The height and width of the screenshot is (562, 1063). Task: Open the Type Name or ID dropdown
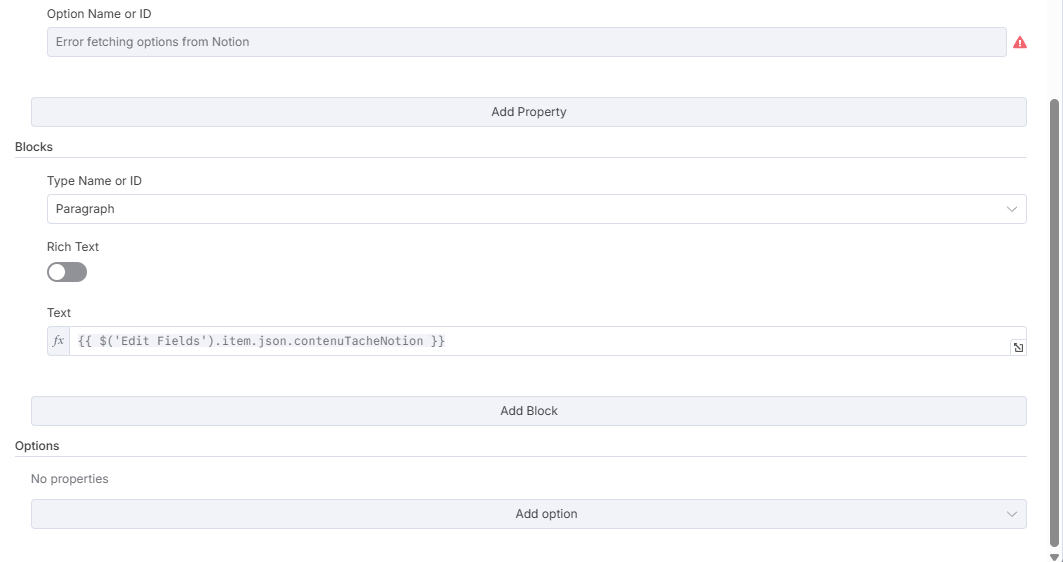click(536, 209)
